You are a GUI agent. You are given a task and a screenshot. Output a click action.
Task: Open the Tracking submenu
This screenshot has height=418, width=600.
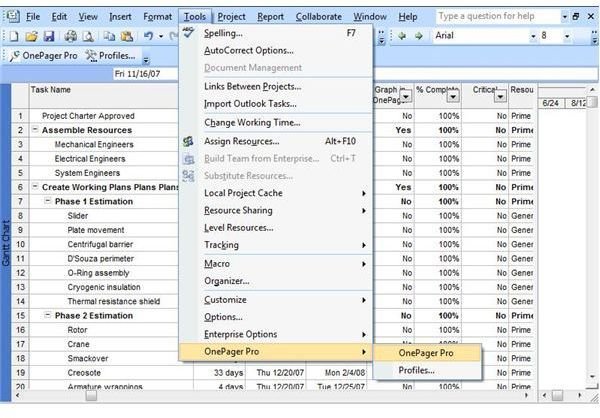click(276, 245)
